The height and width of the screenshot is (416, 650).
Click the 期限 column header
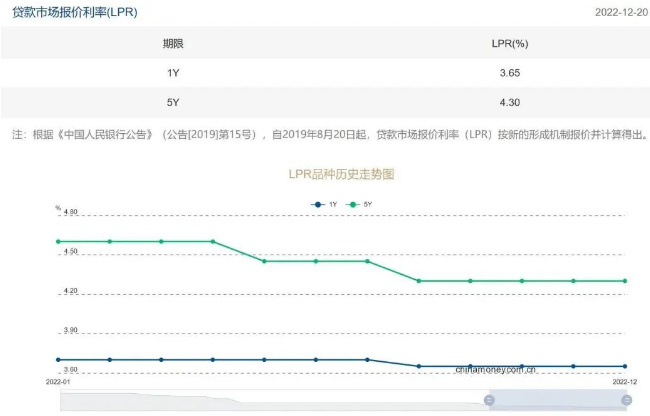coord(173,44)
